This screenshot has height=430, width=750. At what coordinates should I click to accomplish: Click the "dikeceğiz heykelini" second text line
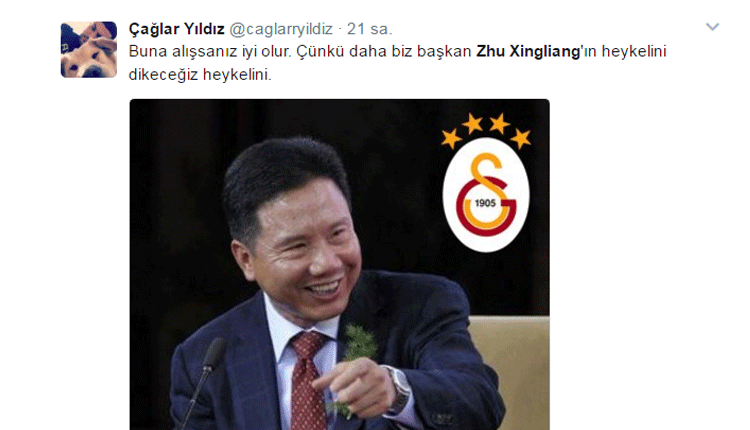point(200,75)
